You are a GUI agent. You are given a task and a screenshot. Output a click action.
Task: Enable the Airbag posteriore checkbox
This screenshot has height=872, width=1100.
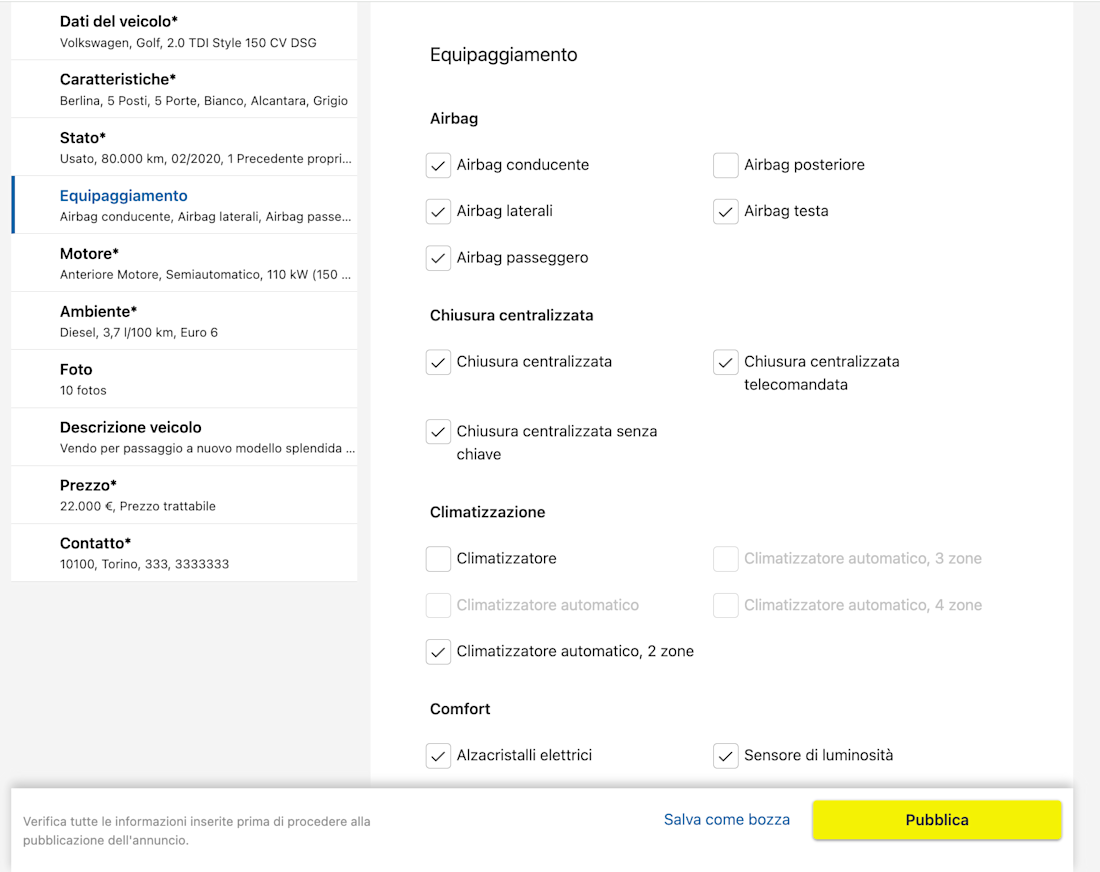(725, 165)
